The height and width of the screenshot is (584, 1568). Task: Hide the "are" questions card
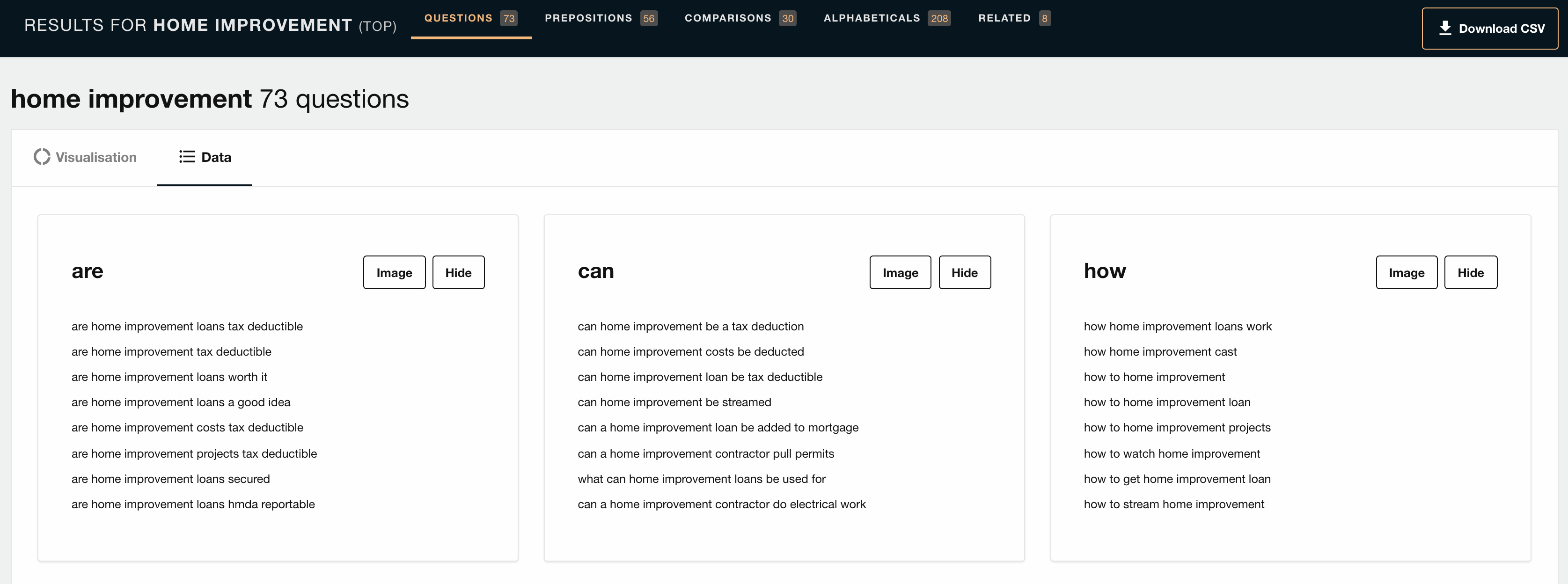click(x=458, y=272)
